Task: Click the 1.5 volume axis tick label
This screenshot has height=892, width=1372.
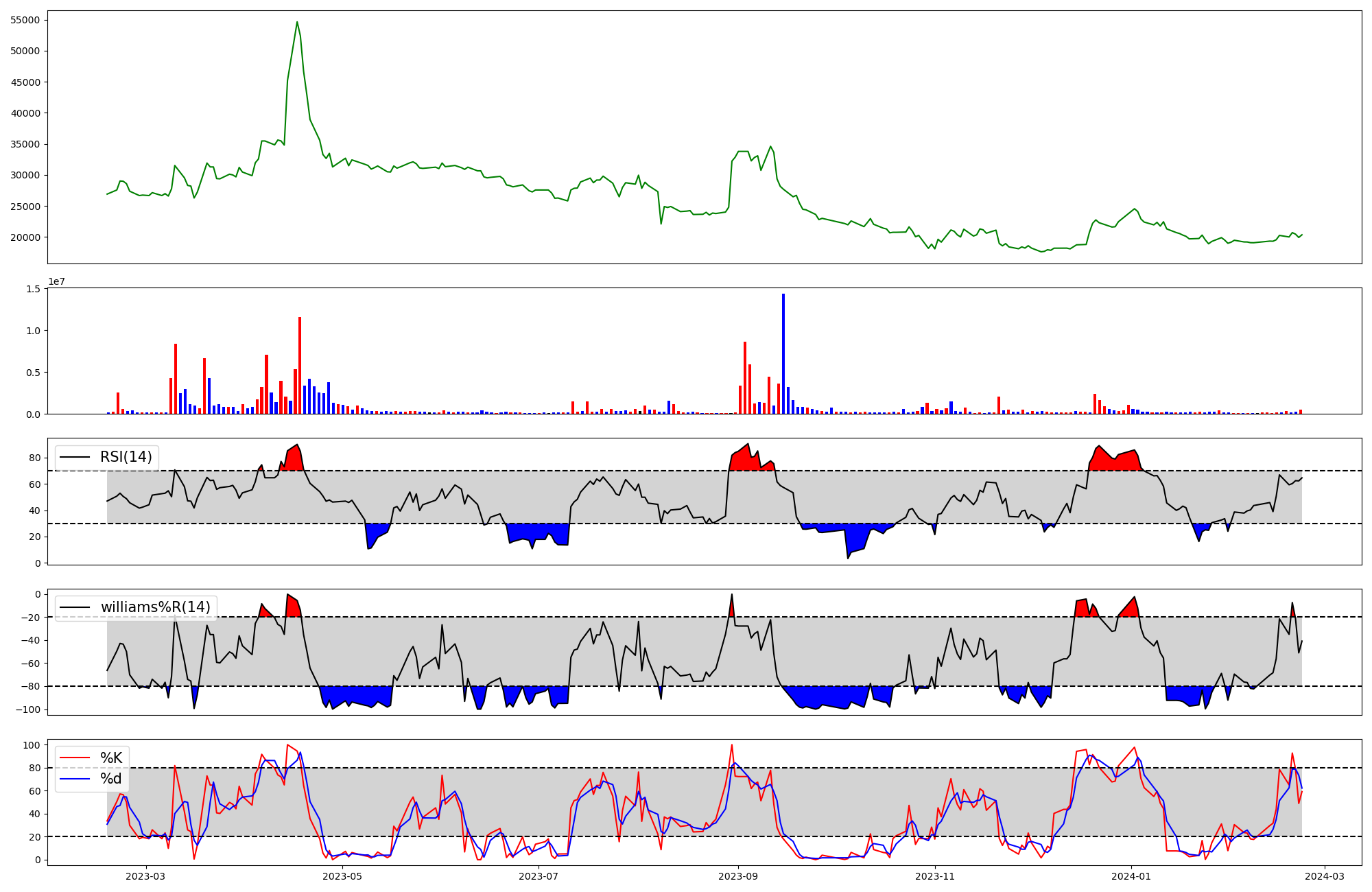Action: 33,289
